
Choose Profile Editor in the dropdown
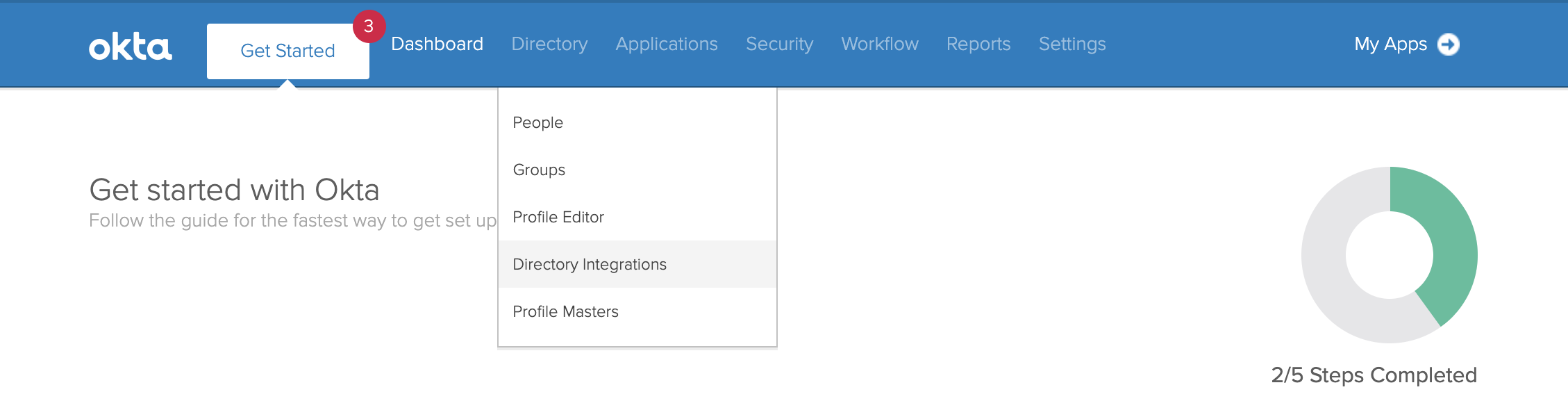637,217
